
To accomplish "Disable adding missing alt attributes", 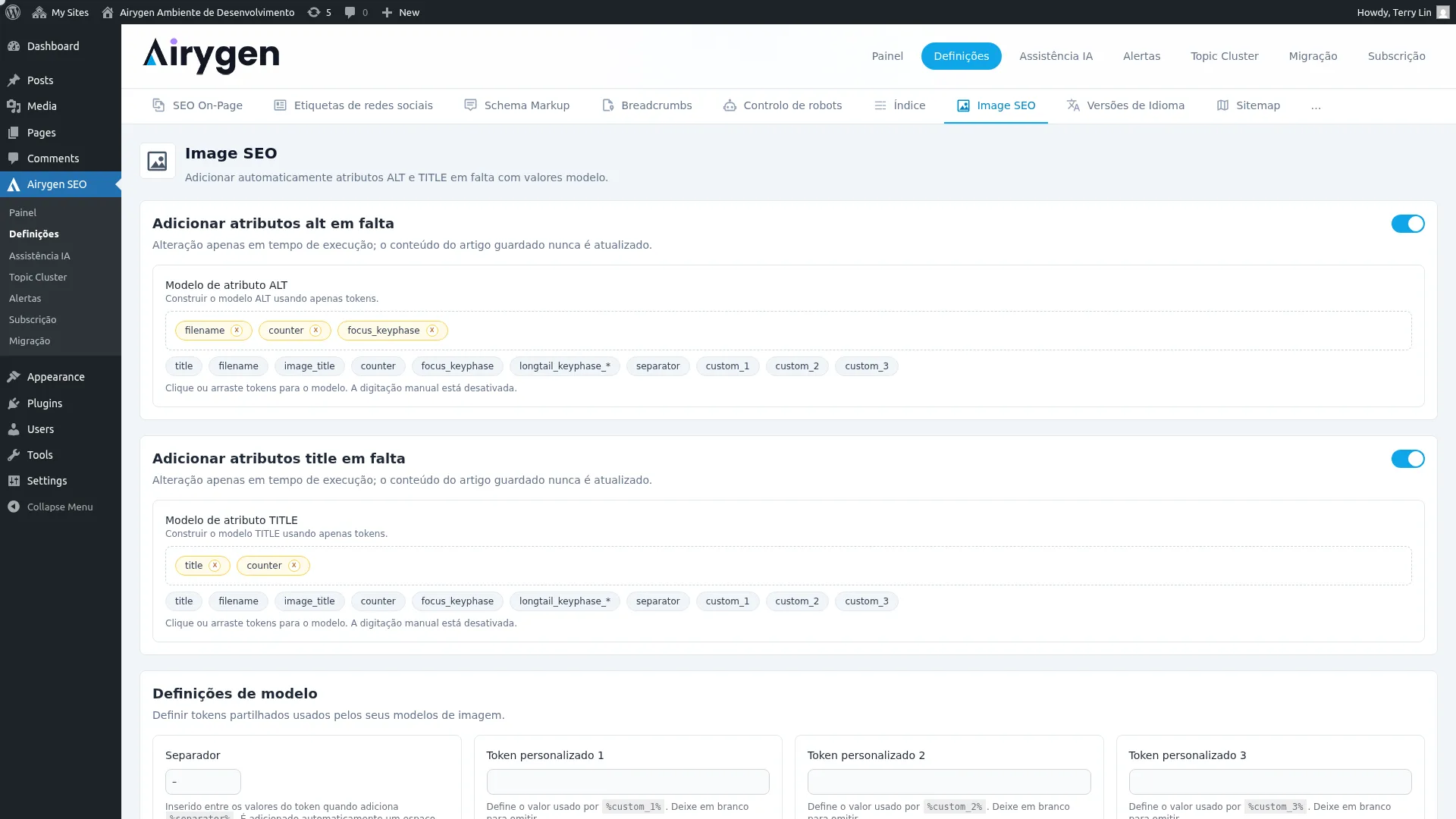I will point(1407,224).
